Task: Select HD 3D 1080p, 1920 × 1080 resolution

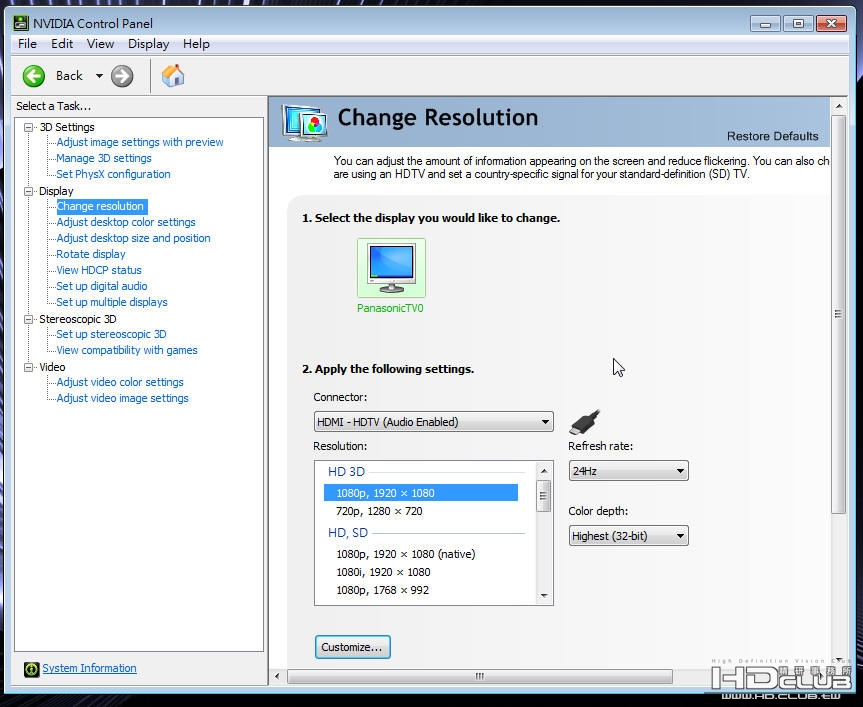Action: tap(420, 493)
